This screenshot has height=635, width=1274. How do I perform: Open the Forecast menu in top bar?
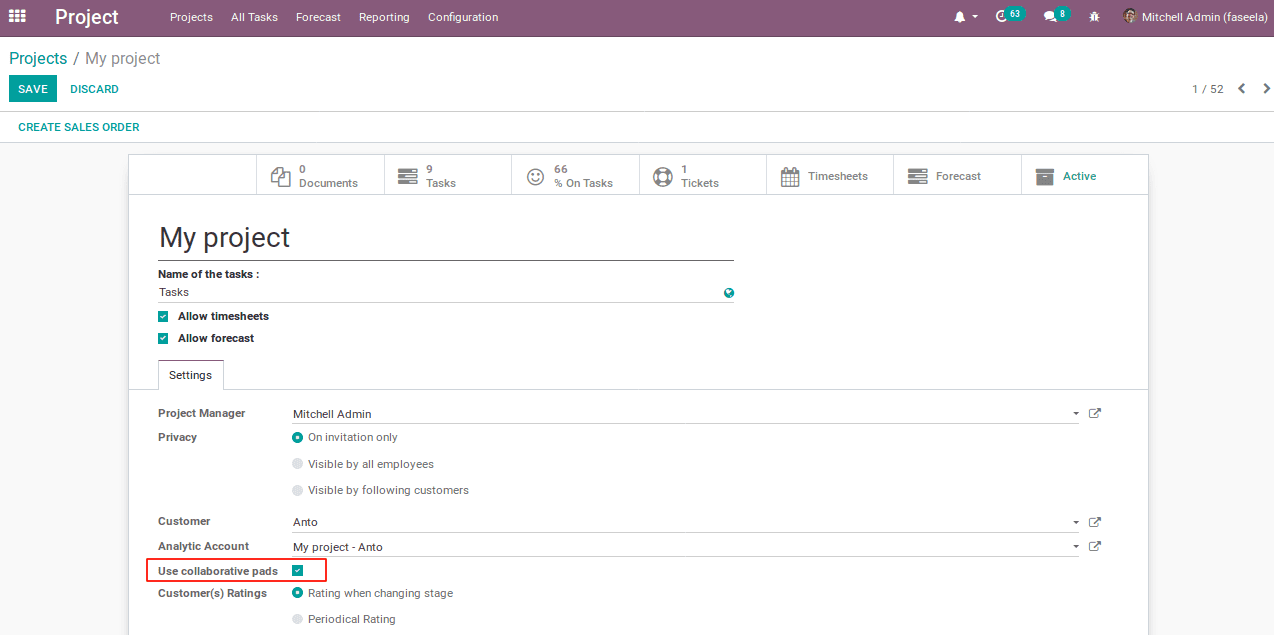pos(318,17)
